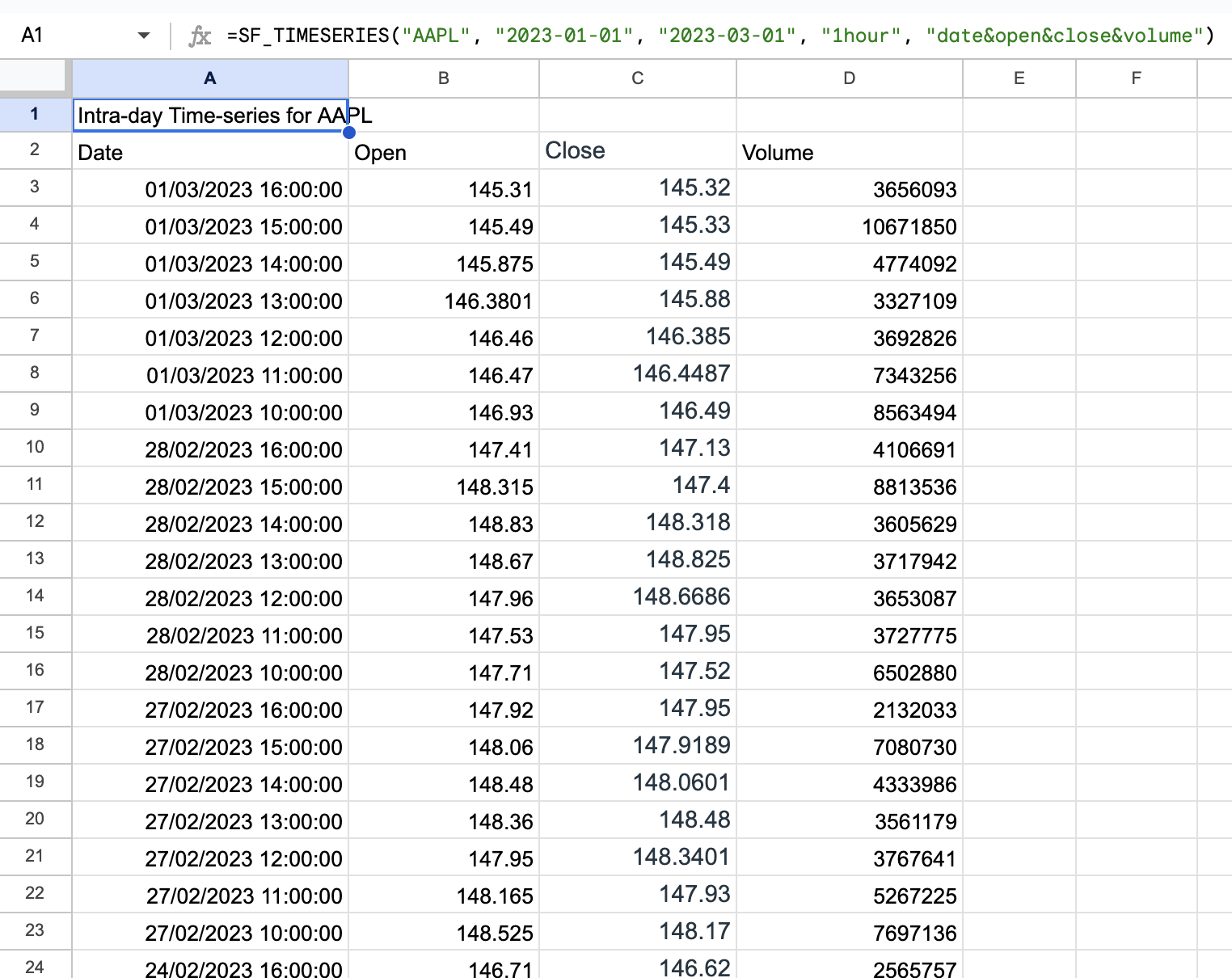Image resolution: width=1232 pixels, height=978 pixels.
Task: Click close value 145.33
Action: point(638,226)
